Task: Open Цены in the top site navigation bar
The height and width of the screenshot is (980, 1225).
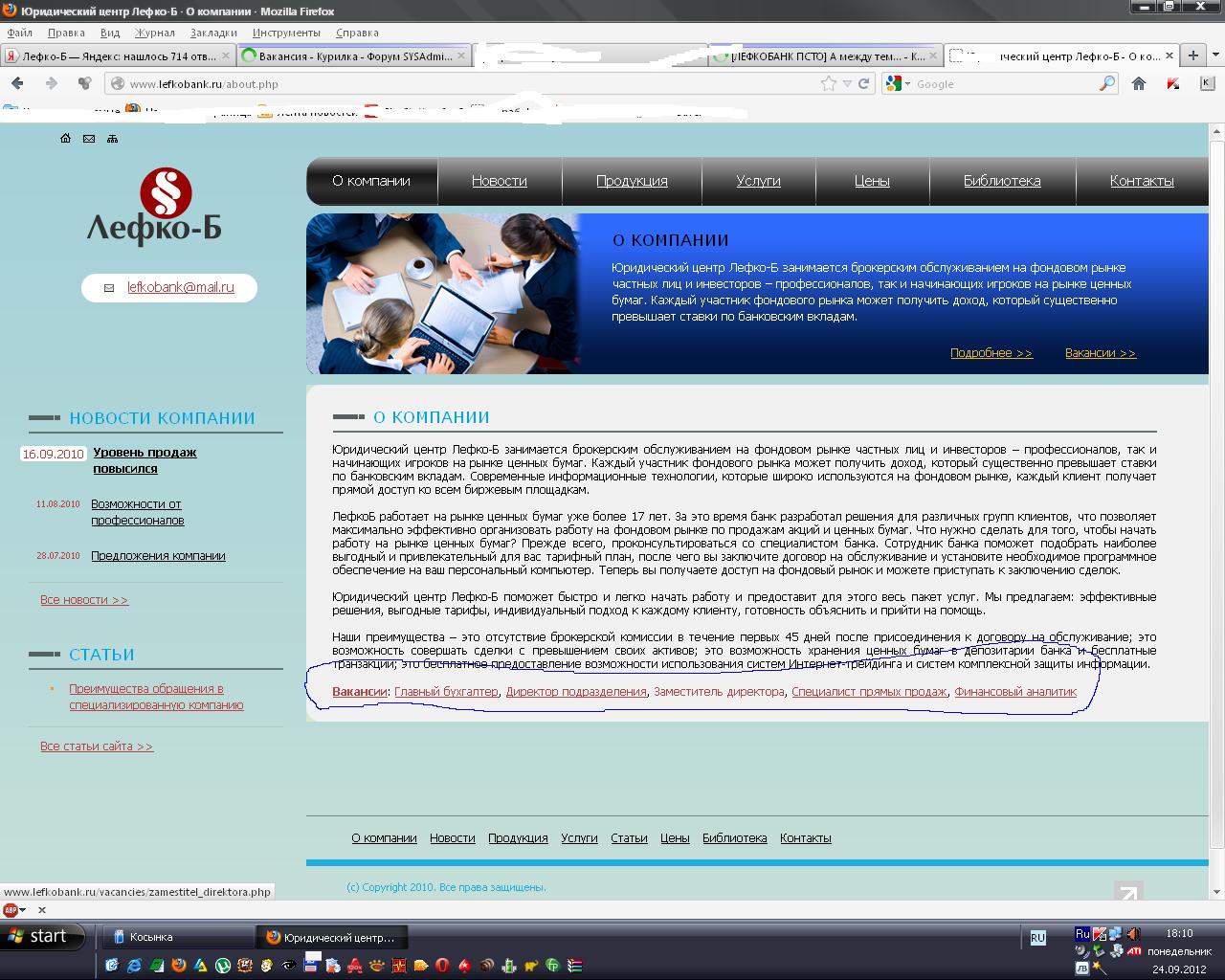Action: (x=872, y=181)
